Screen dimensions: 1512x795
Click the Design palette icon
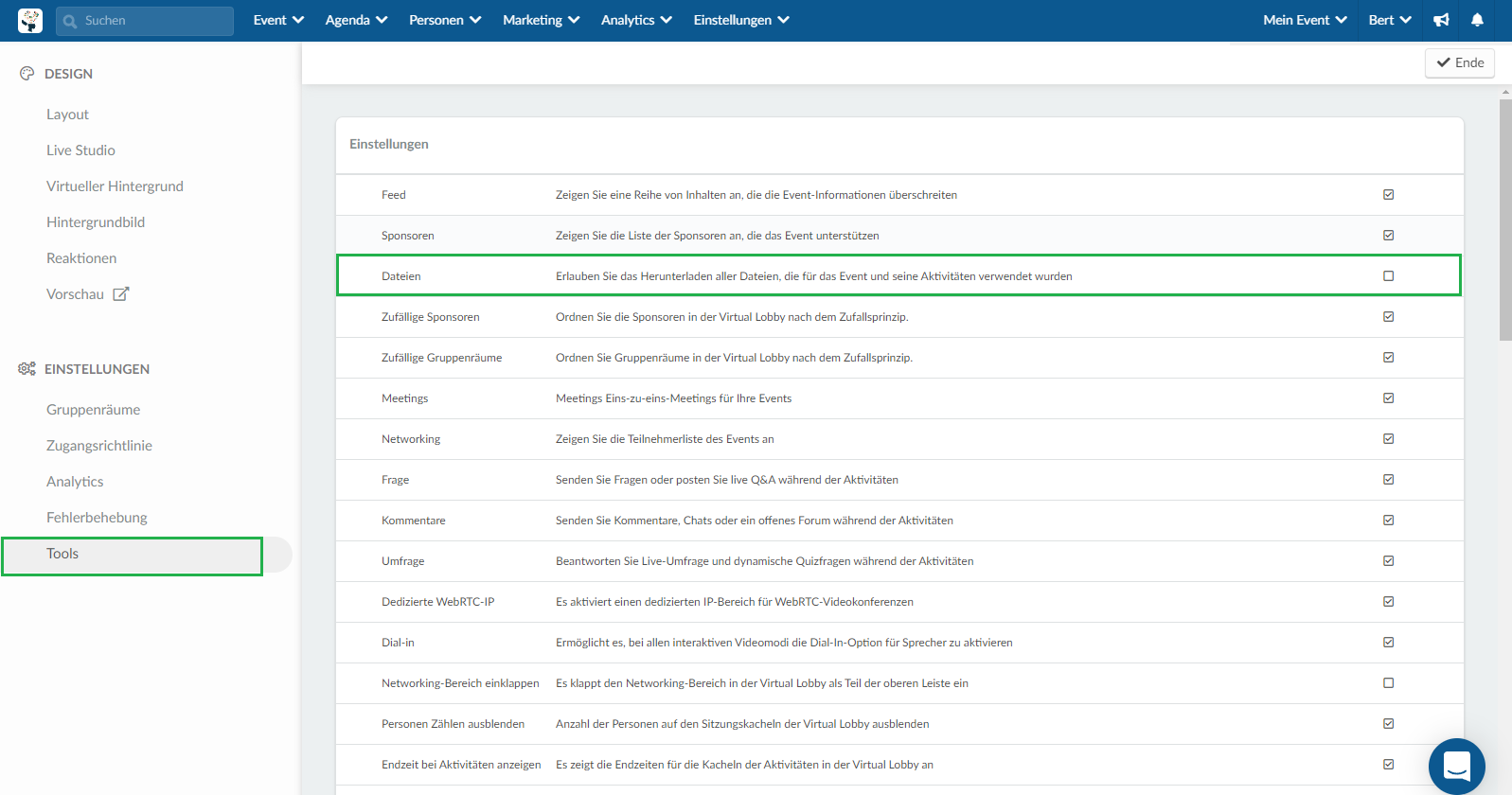[x=27, y=74]
